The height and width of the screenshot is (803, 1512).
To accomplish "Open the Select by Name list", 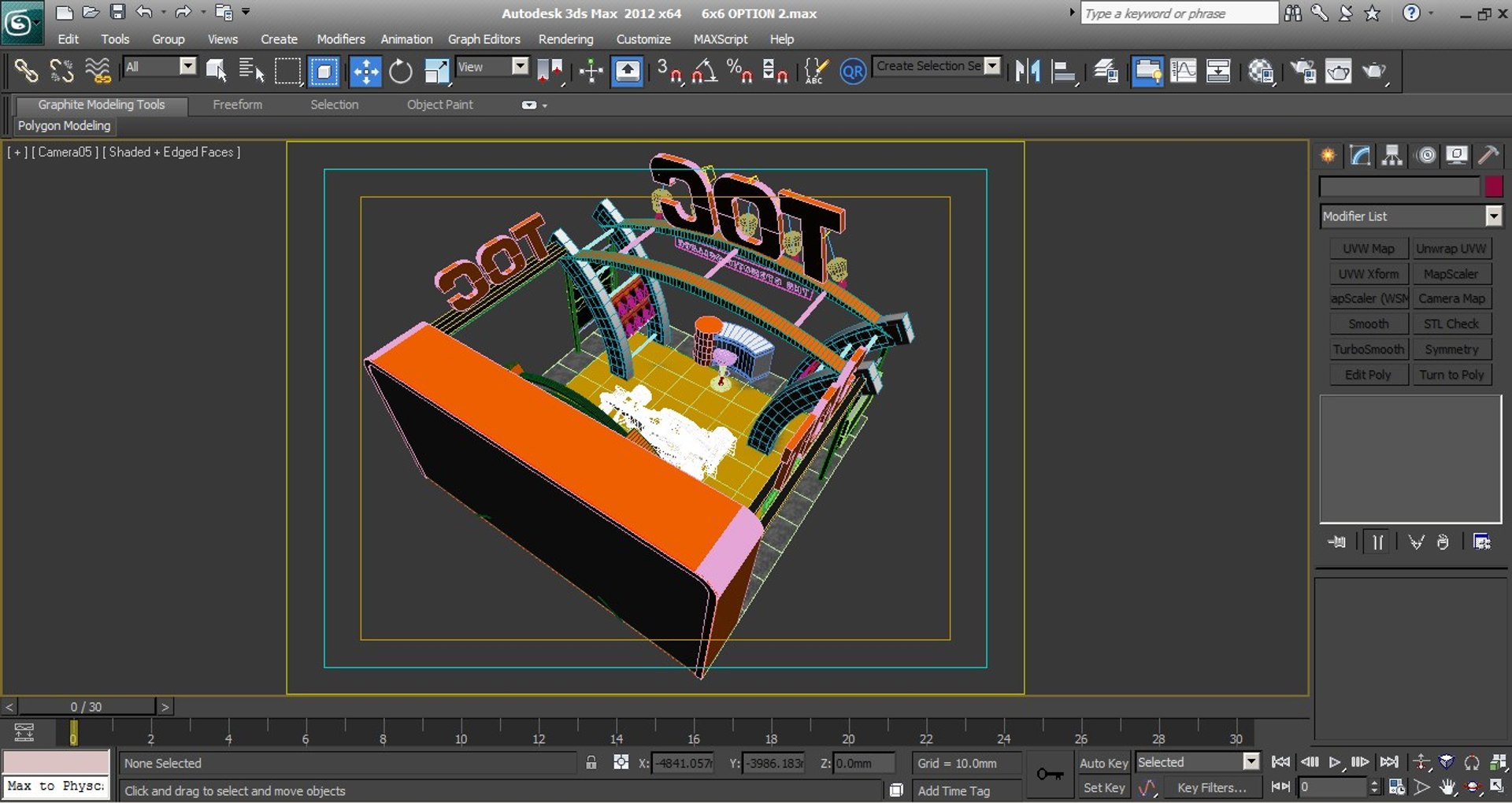I will click(251, 72).
